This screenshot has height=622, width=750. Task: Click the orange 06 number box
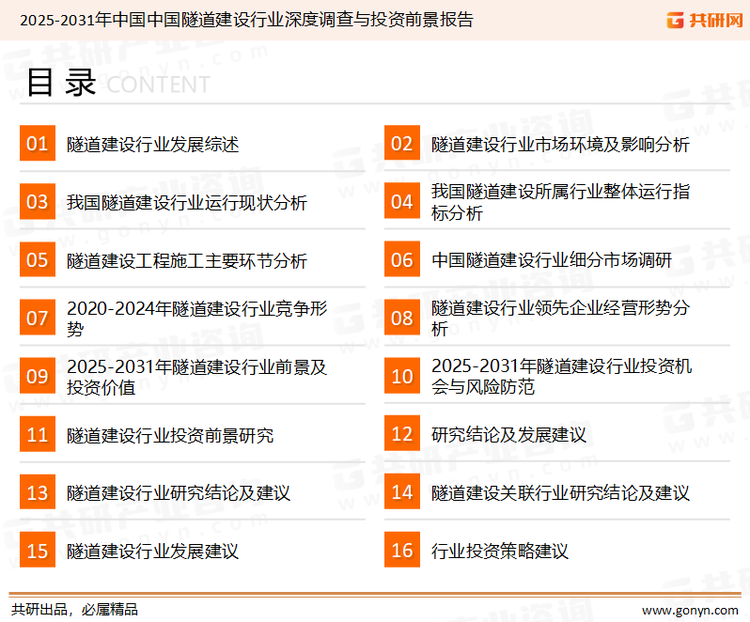[402, 259]
